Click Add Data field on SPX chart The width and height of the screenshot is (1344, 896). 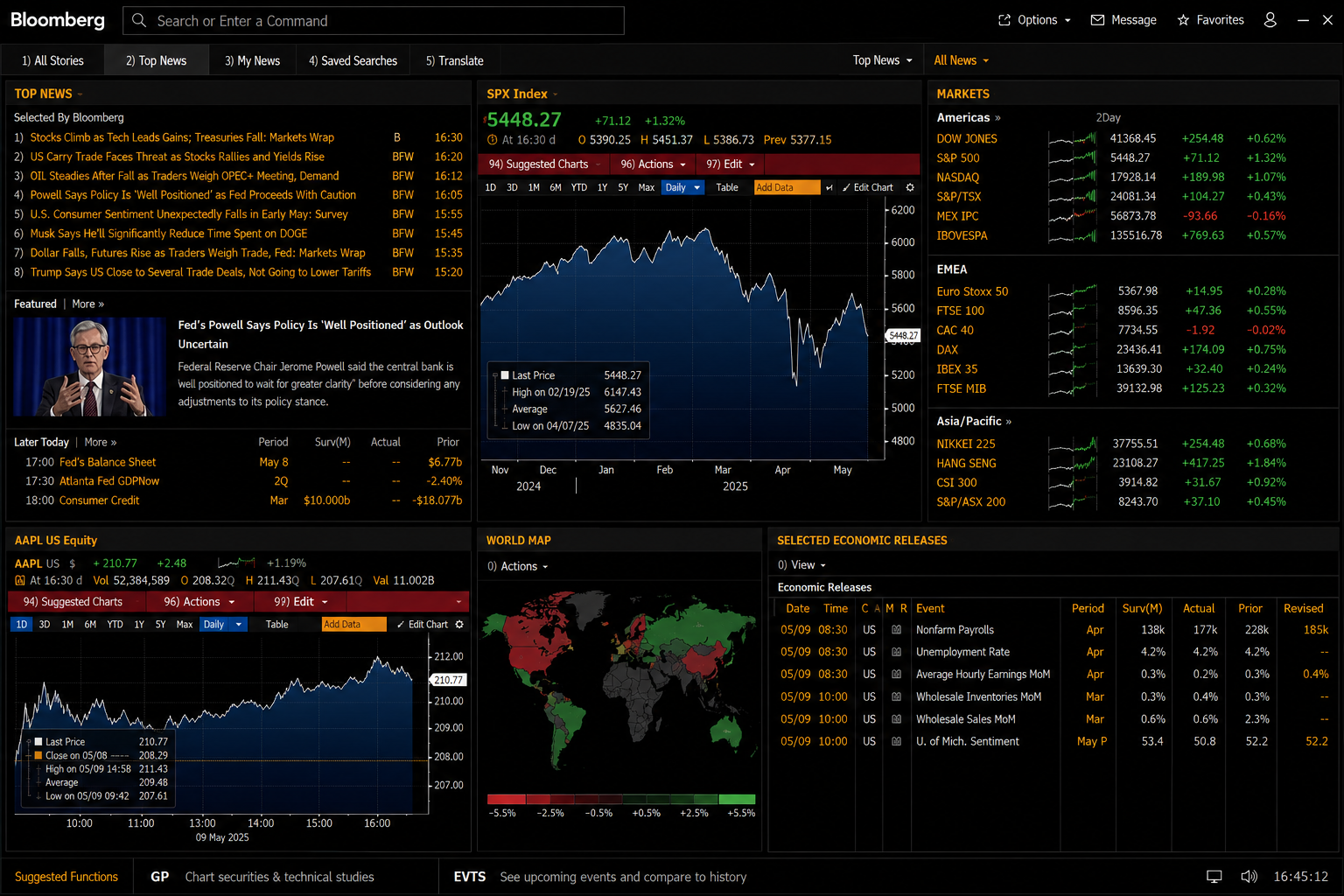click(787, 187)
